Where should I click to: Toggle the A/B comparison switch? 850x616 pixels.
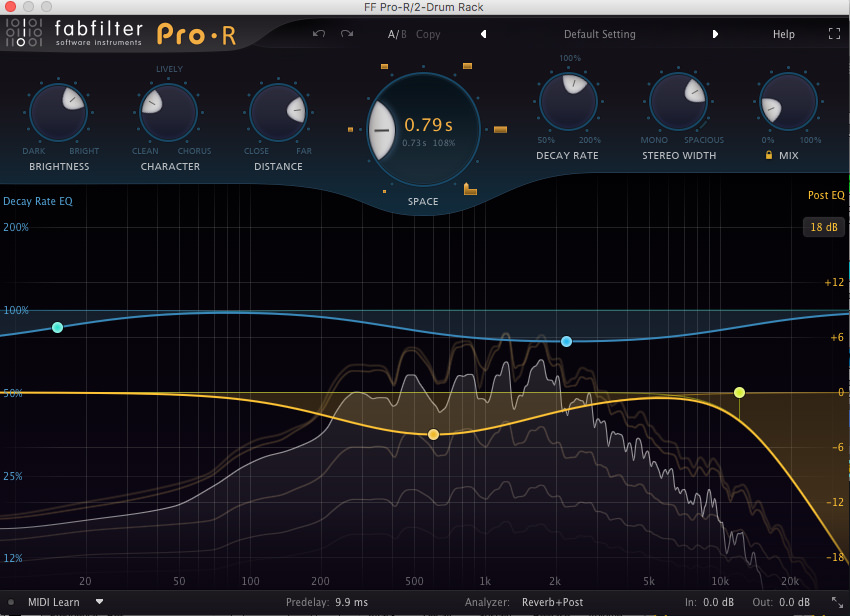point(397,34)
